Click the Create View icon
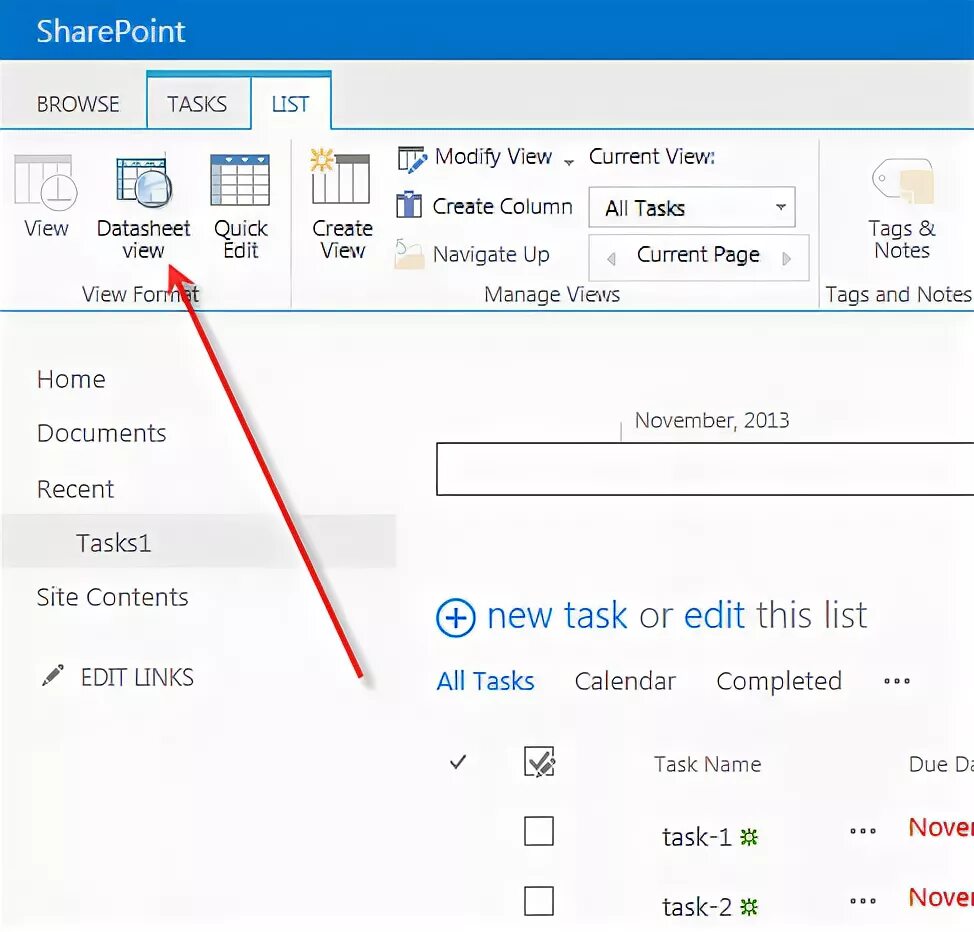This screenshot has height=932, width=974. click(x=342, y=178)
